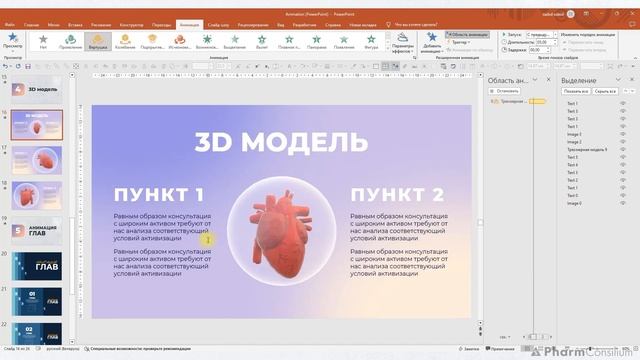Open Заметки in the status bar
This screenshot has width=640, height=360.
click(x=469, y=349)
